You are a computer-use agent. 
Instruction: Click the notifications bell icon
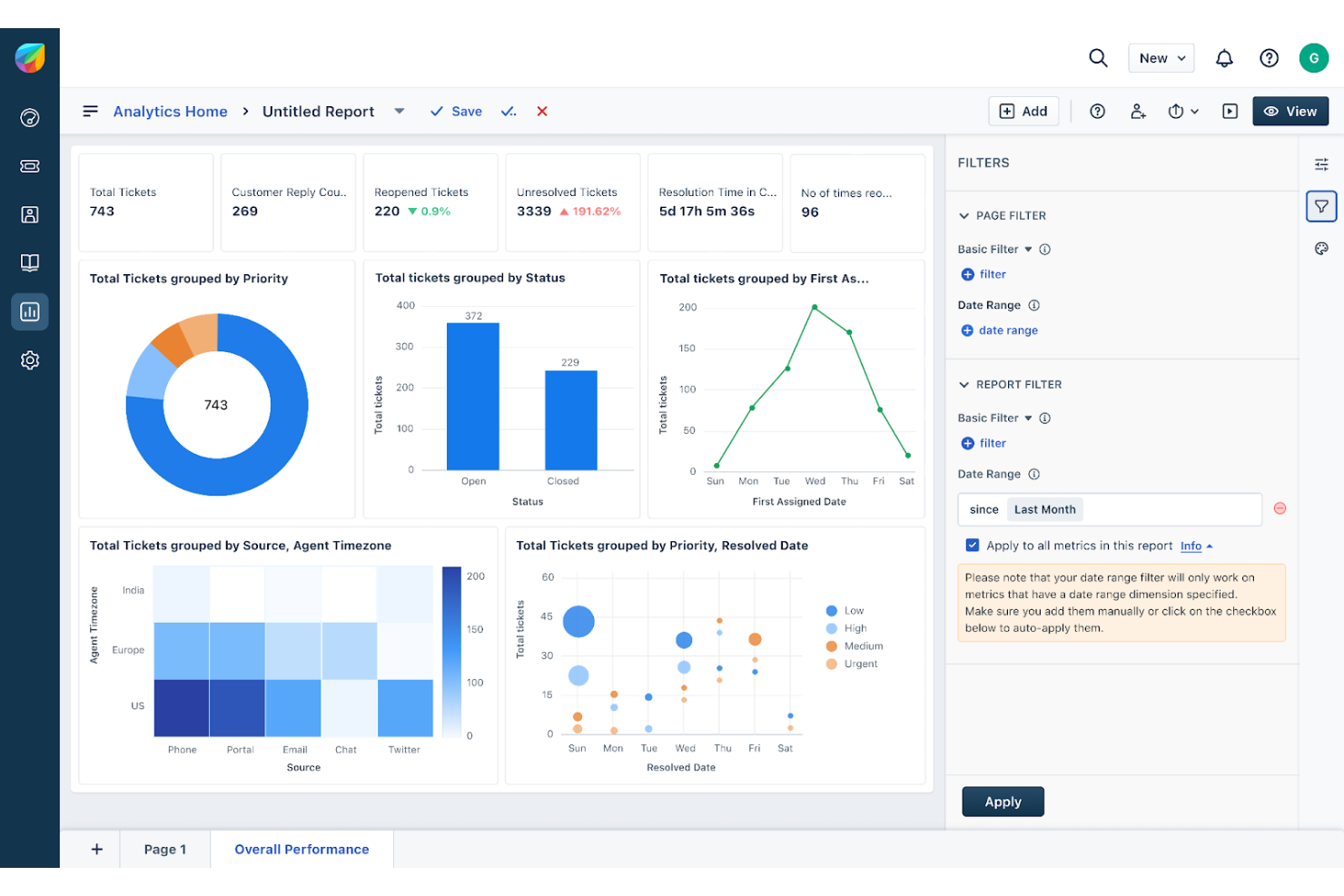tap(1224, 57)
